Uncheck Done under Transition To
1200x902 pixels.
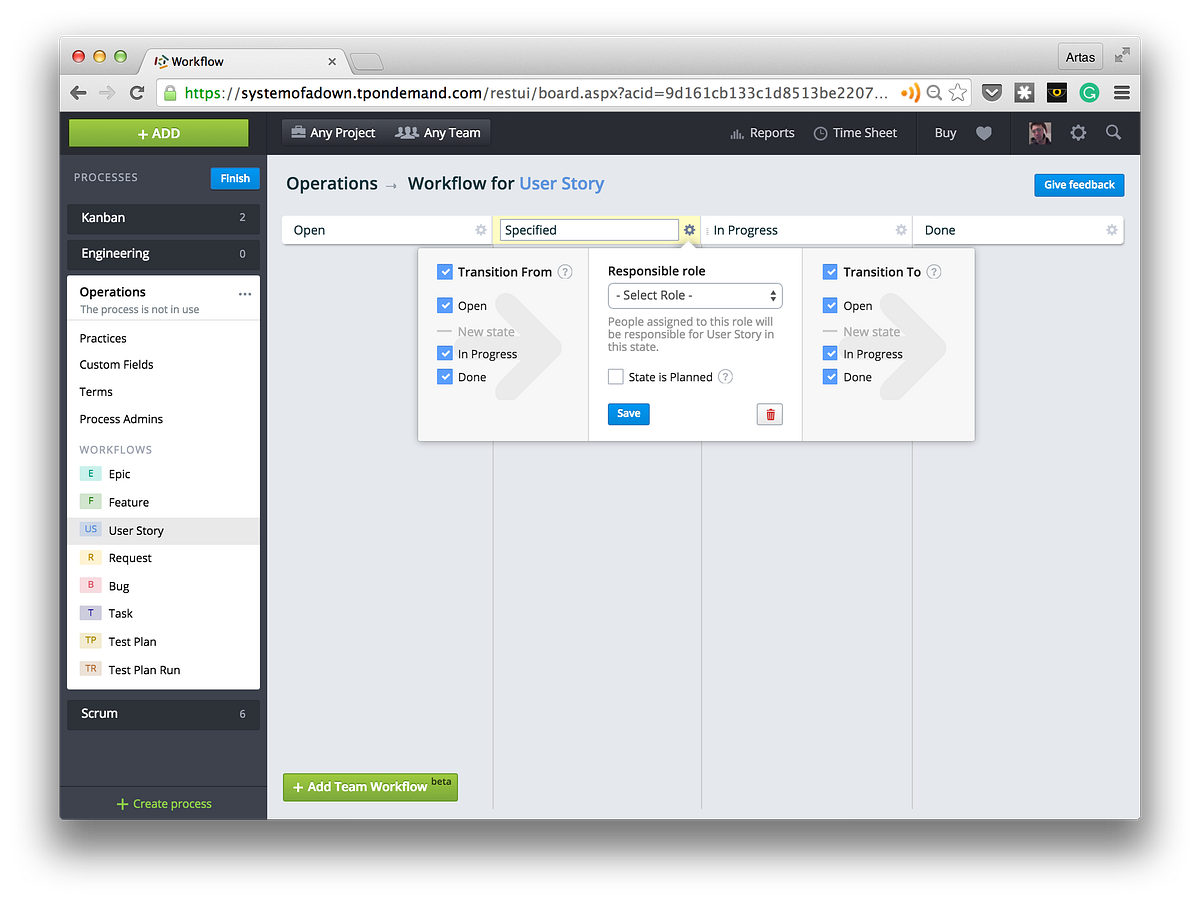[830, 377]
